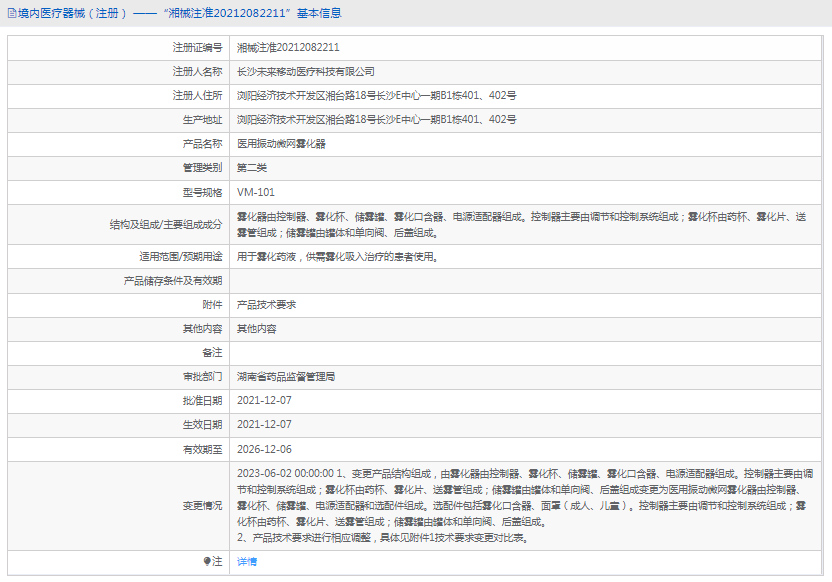The width and height of the screenshot is (832, 582).
Task: Select the registration number 湘械注准20212082211 value
Action: click(288, 47)
